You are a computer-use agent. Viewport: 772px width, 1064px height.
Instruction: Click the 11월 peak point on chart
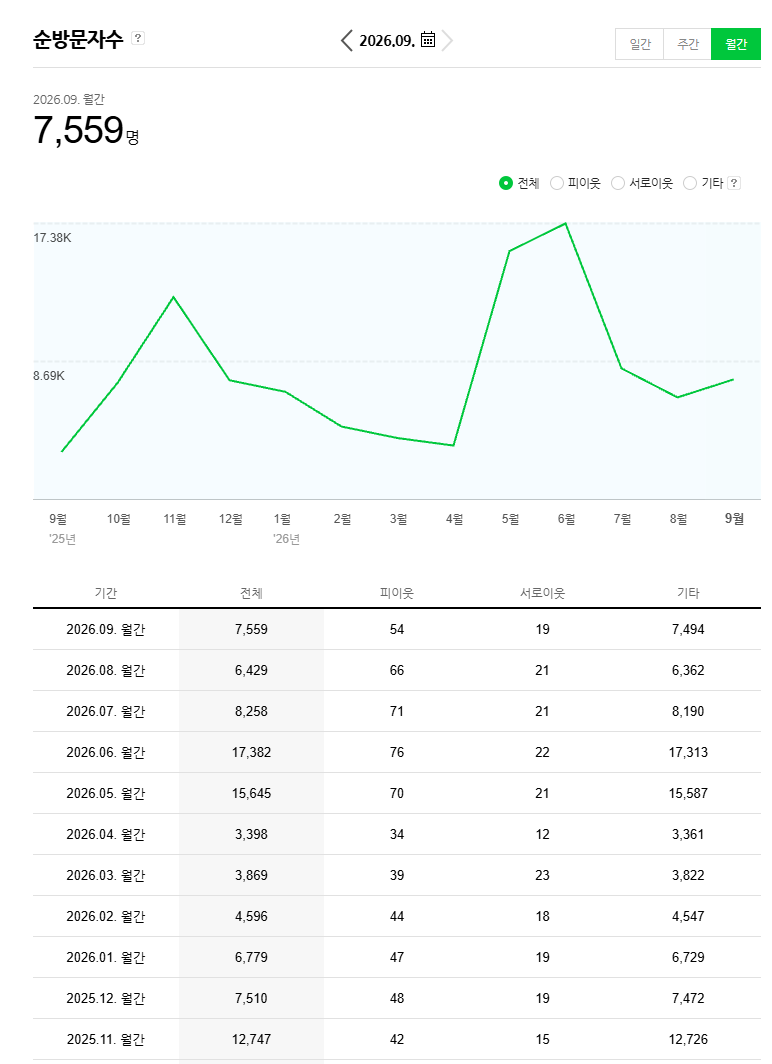[x=174, y=297]
